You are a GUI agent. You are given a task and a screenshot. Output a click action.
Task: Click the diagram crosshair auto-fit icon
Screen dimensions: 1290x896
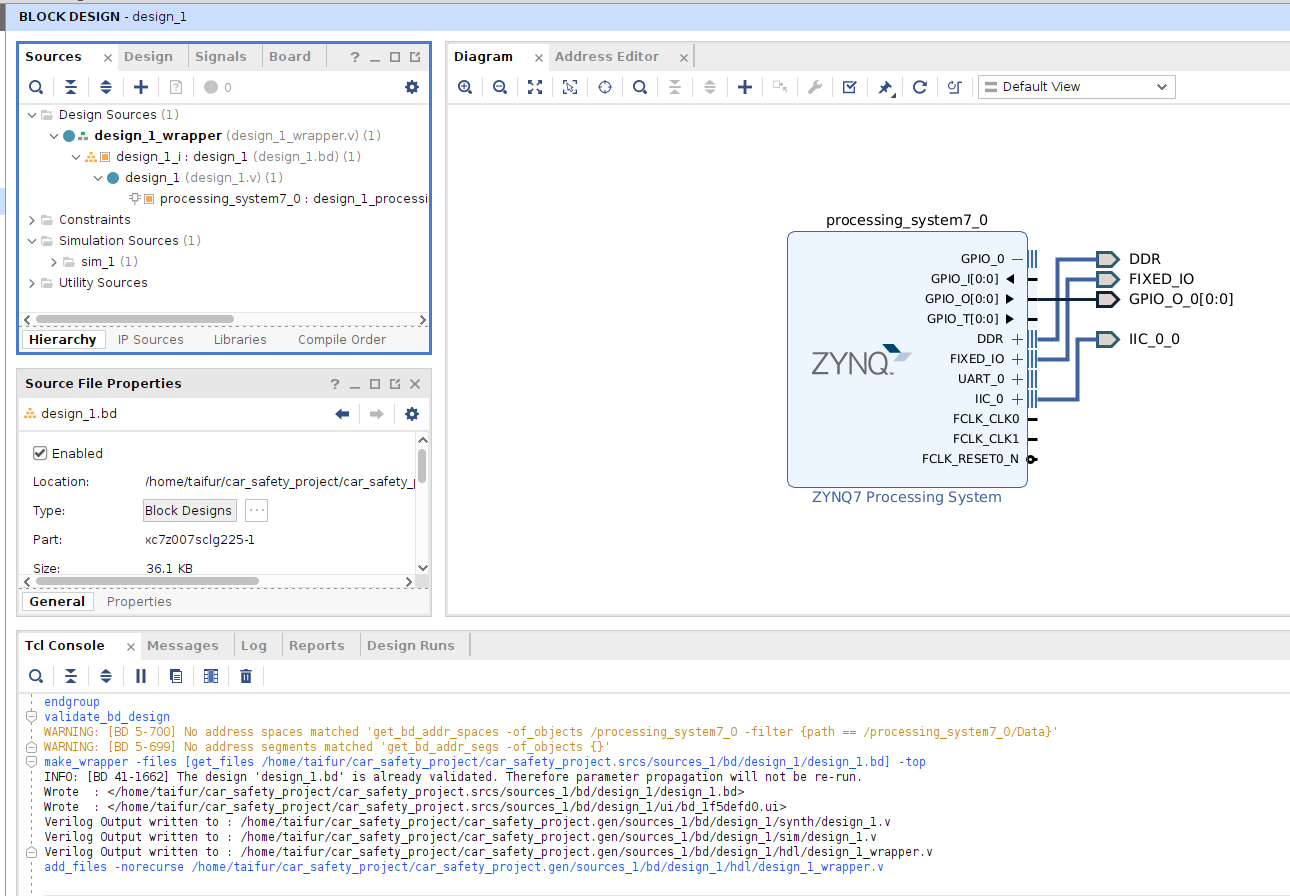pyautogui.click(x=605, y=87)
